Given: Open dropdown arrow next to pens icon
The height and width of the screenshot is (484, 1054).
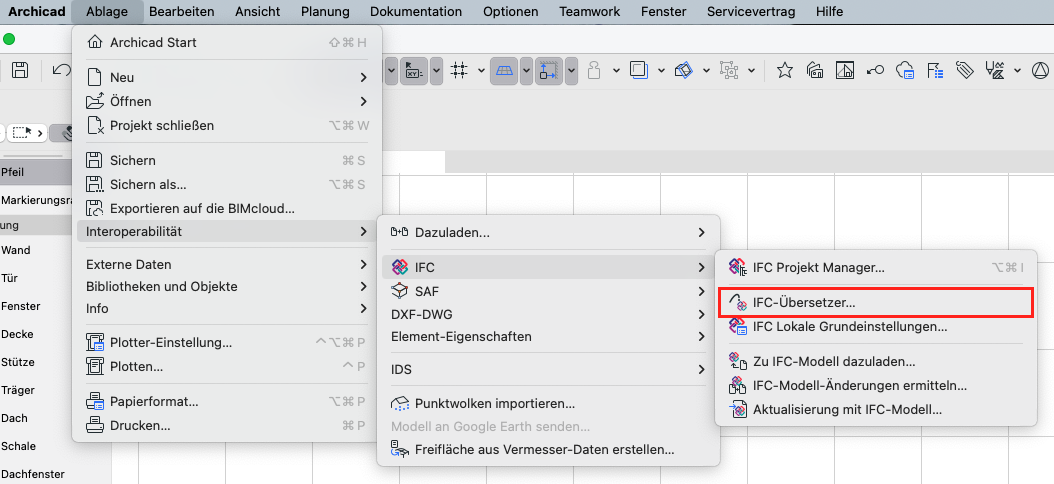Looking at the screenshot, I should 1018,70.
